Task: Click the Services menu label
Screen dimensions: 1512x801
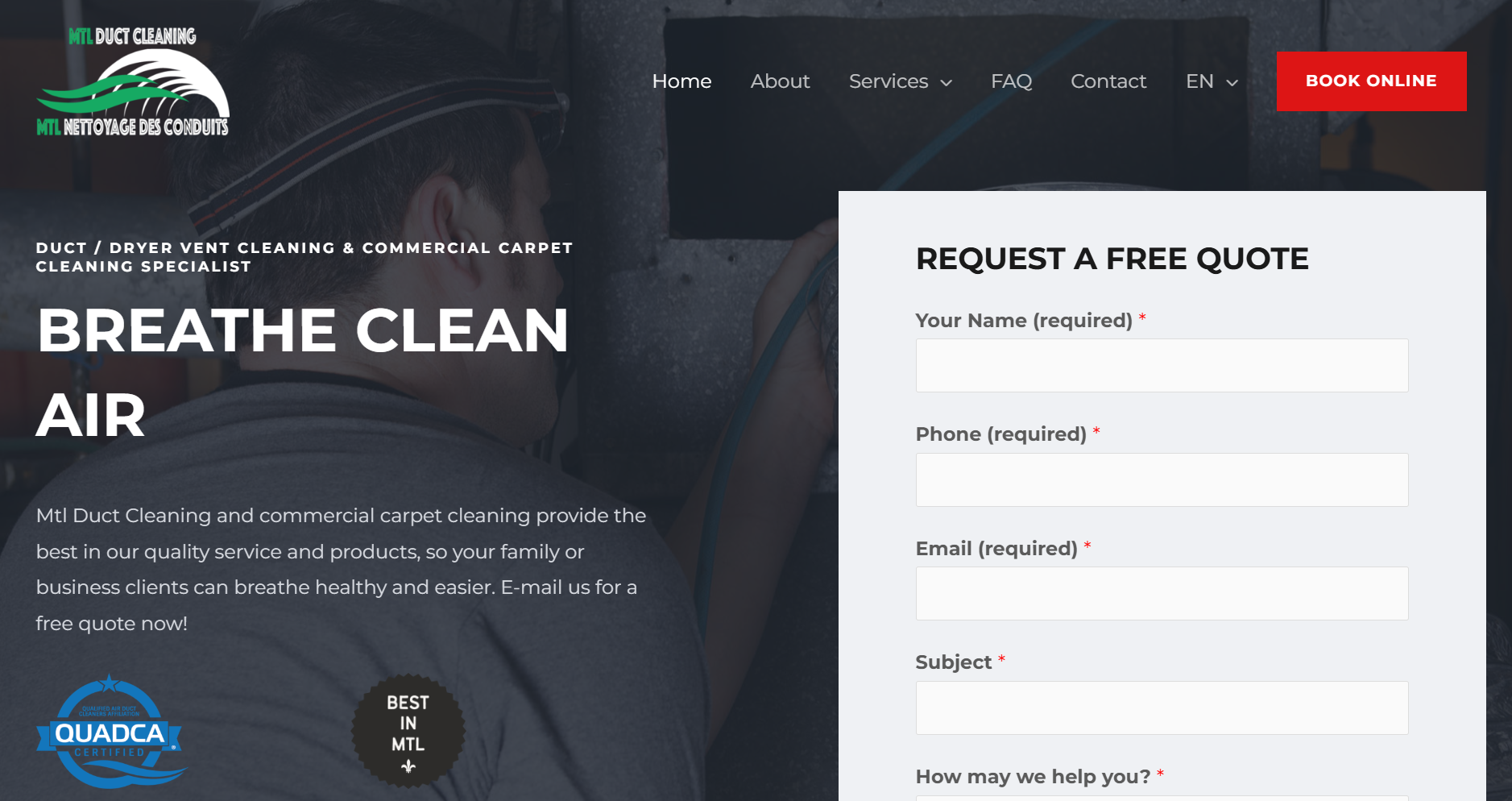Action: click(x=889, y=81)
